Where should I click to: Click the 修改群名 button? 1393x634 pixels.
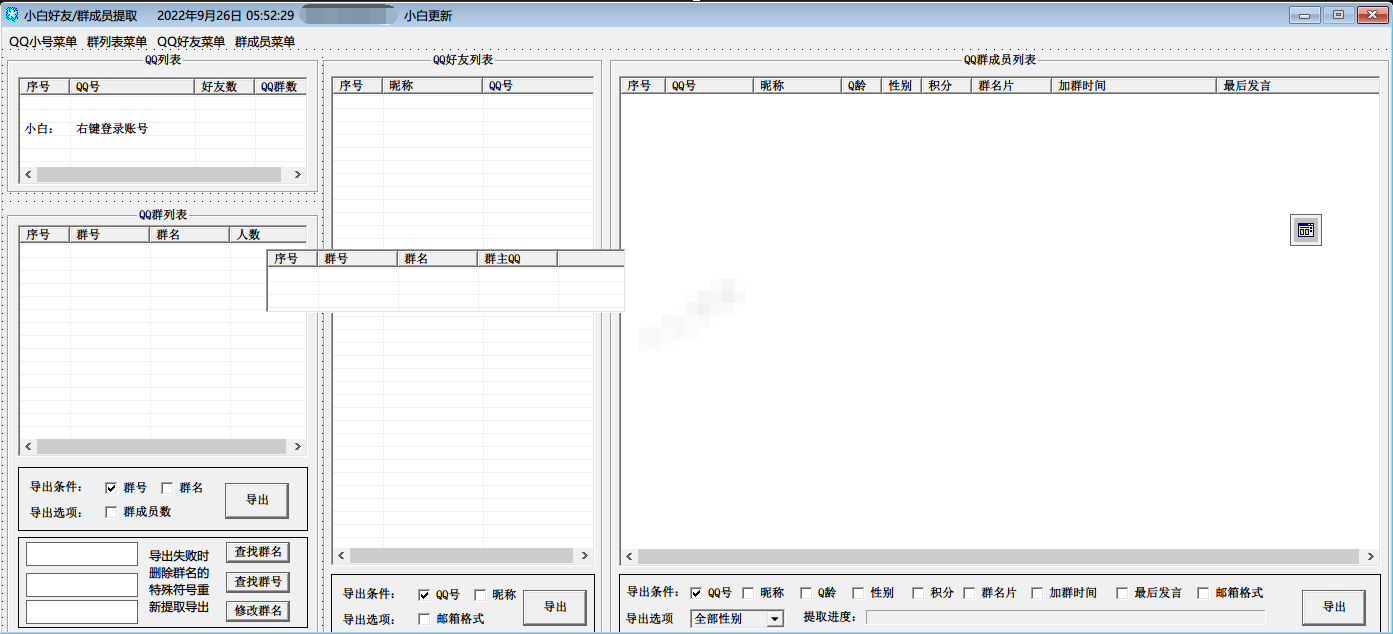click(258, 611)
